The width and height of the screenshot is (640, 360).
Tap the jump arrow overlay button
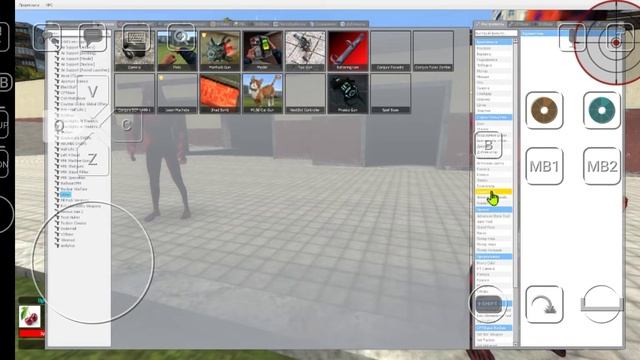click(x=544, y=304)
